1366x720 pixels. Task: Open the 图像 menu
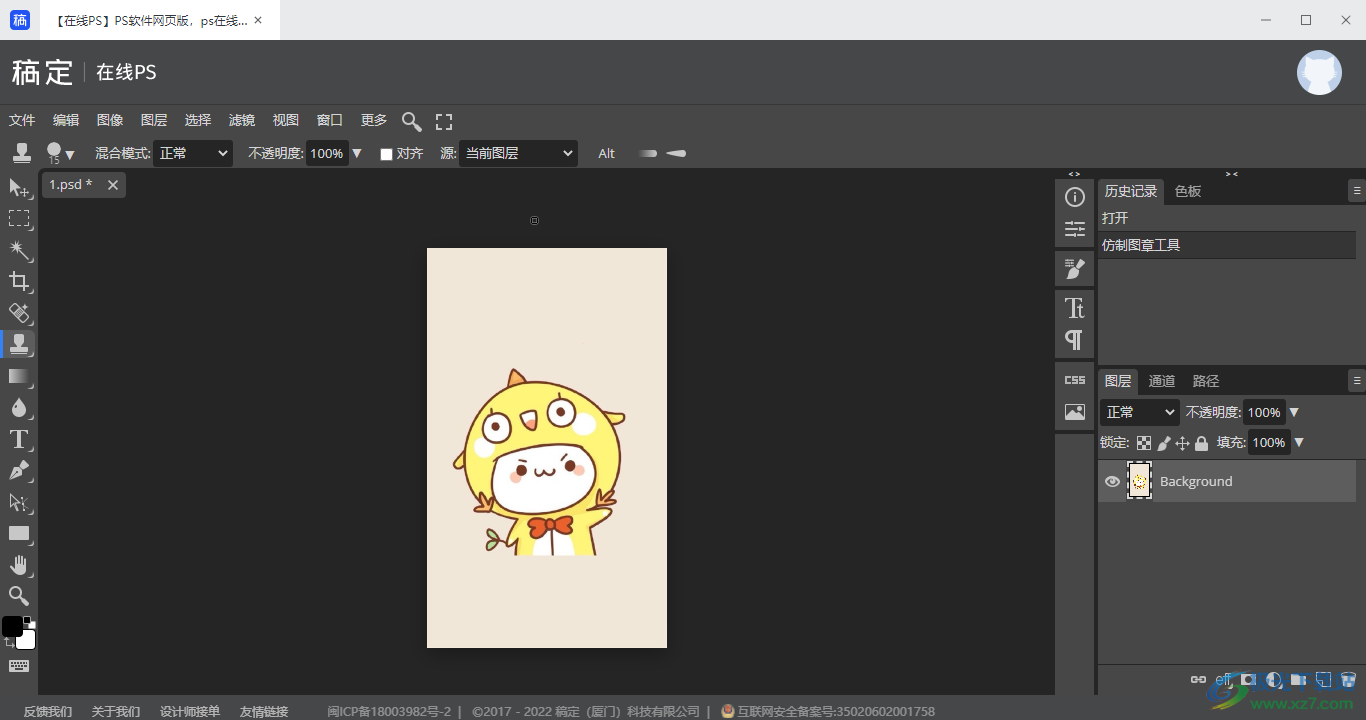(110, 120)
